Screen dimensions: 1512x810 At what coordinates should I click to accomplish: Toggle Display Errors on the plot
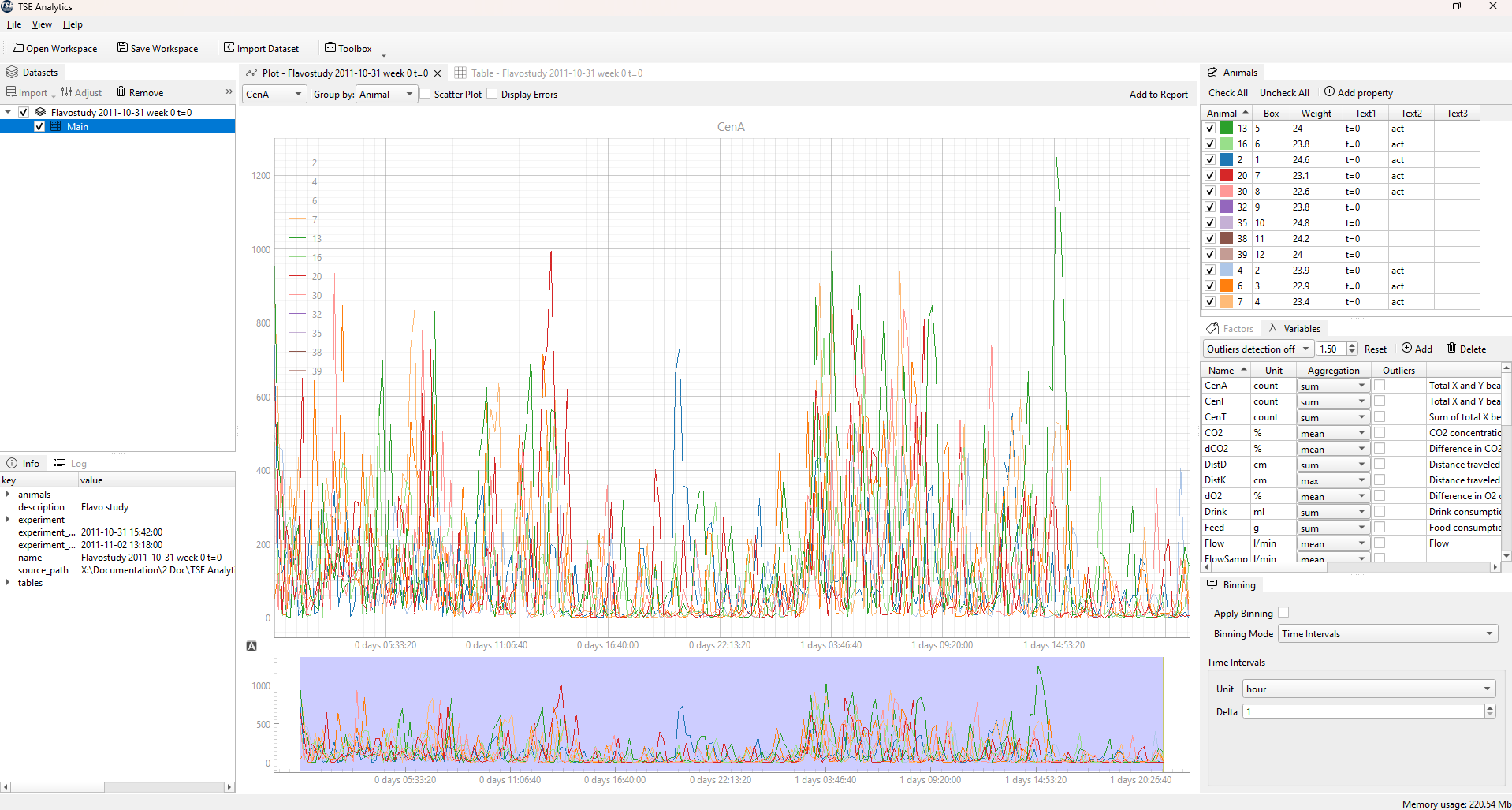point(491,93)
